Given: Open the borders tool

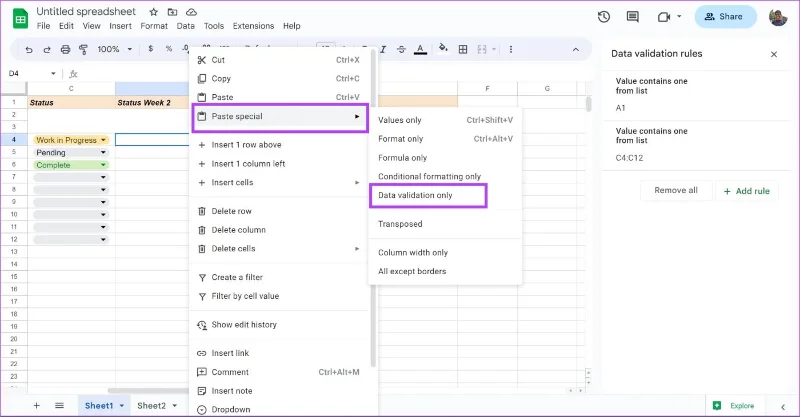Looking at the screenshot, I should 463,50.
